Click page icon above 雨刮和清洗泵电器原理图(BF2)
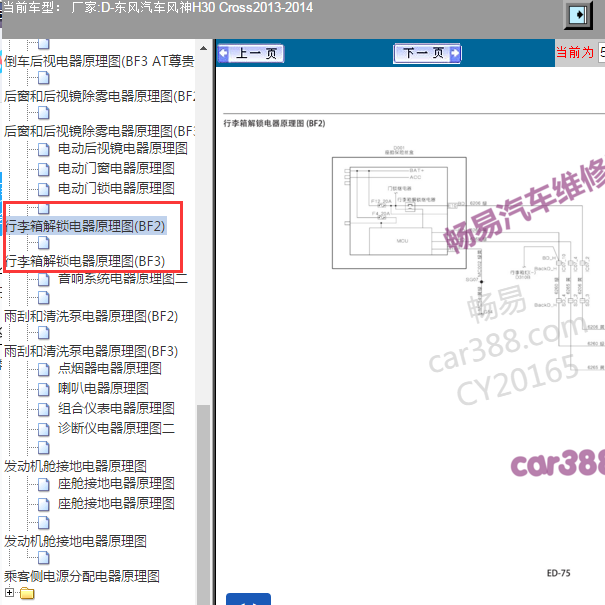Screen dimensions: 605x605 click(44, 297)
